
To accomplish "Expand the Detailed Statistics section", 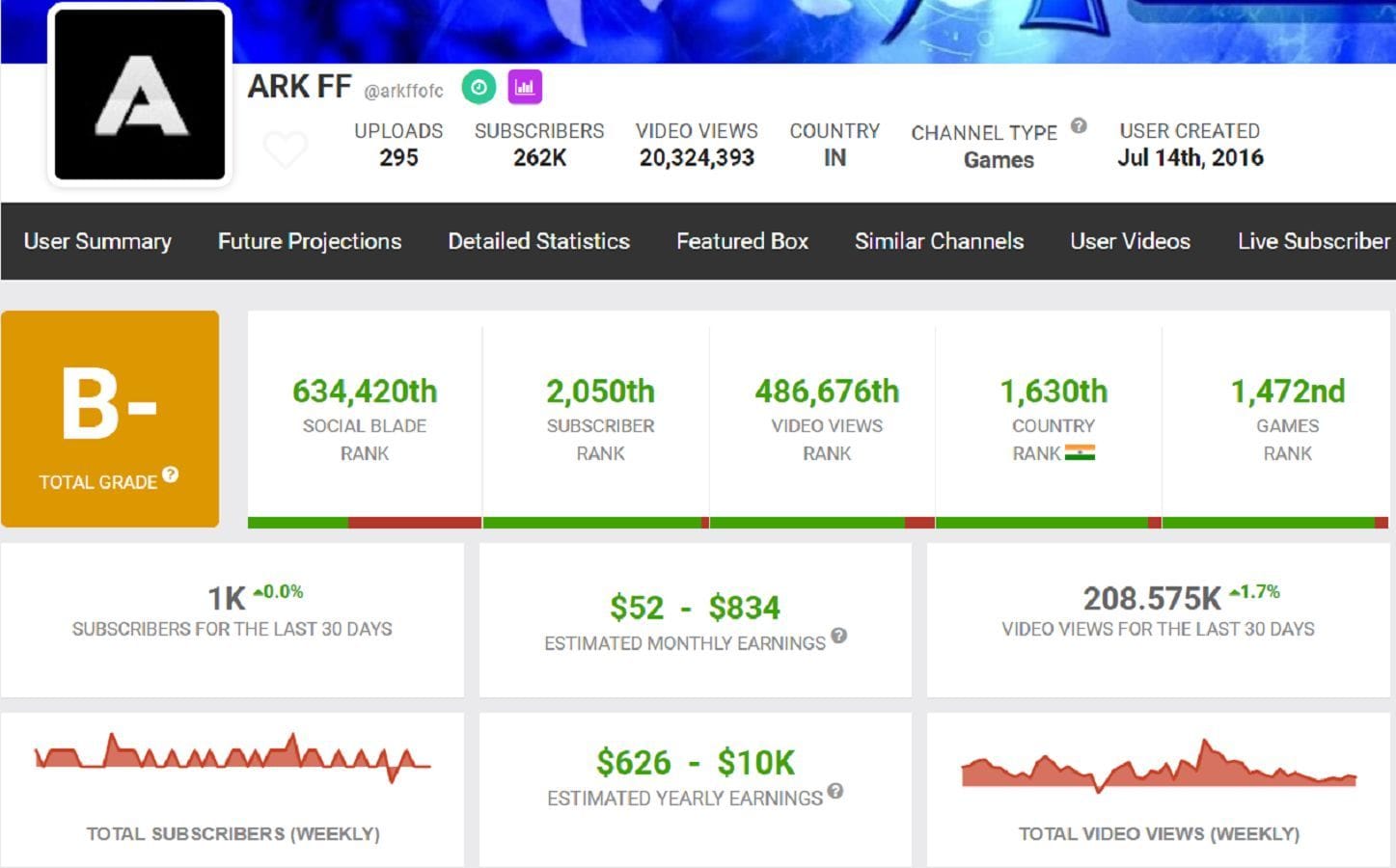I will 538,241.
